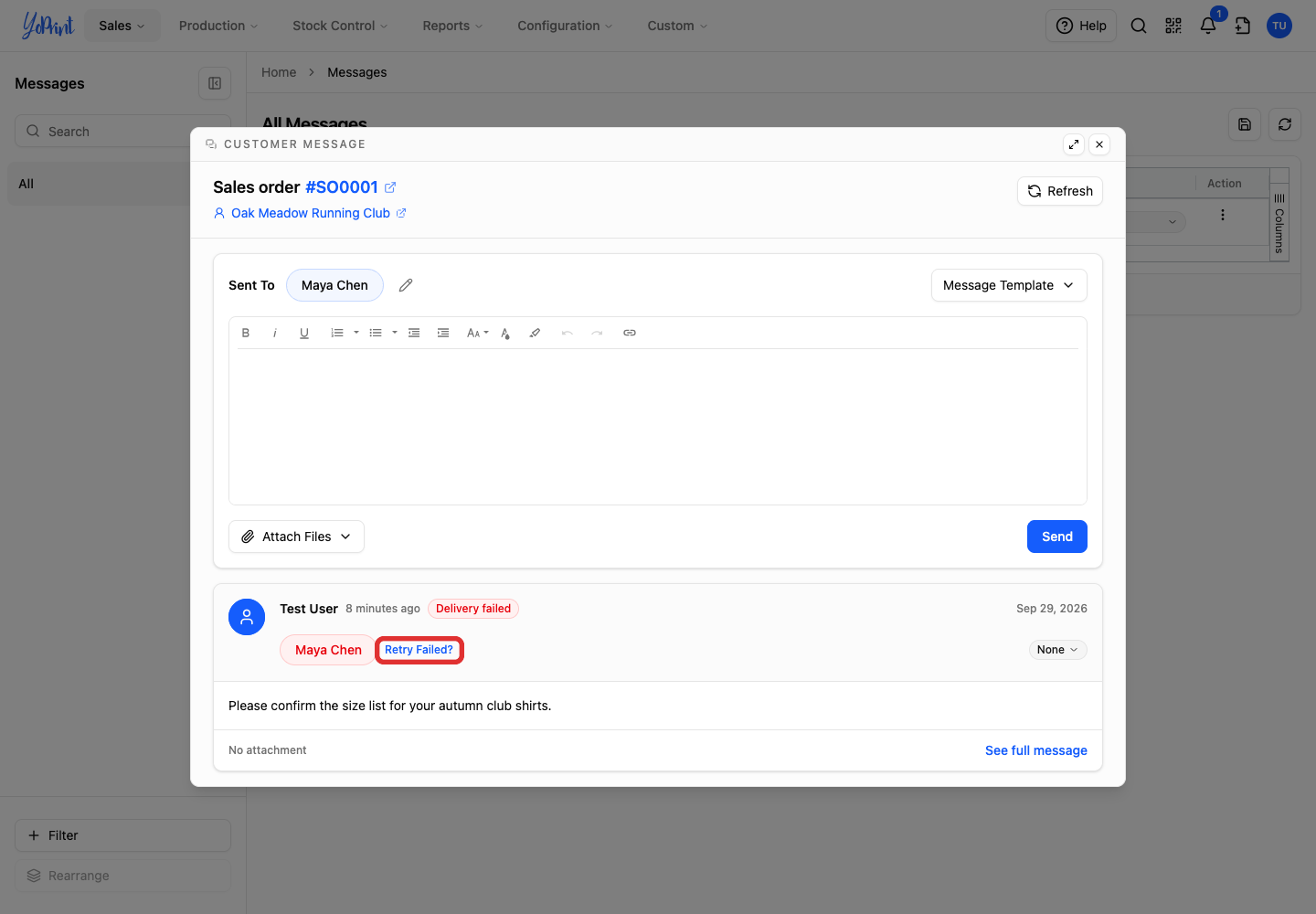Insert a numbered list in the editor
The height and width of the screenshot is (914, 1316).
[x=337, y=333]
